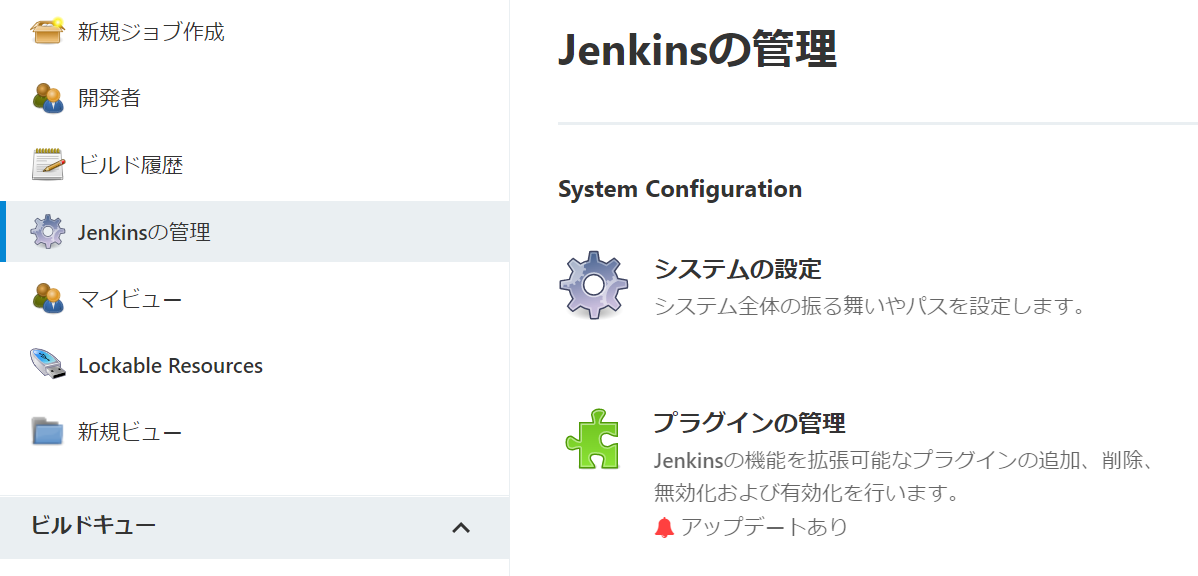Click the プラグインの管理 green puzzle icon
Screen dimensions: 1198x576
click(593, 438)
